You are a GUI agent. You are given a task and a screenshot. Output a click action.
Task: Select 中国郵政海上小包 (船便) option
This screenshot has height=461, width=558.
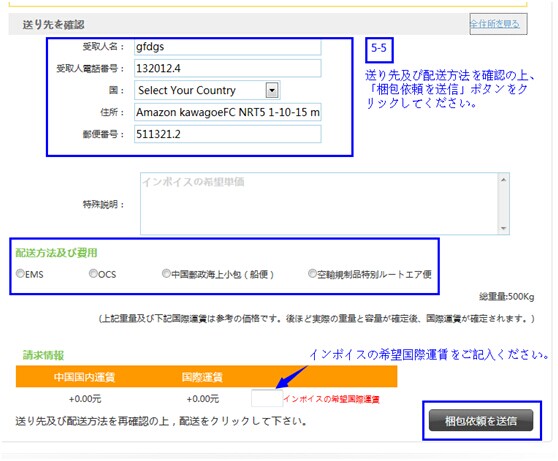pyautogui.click(x=166, y=273)
